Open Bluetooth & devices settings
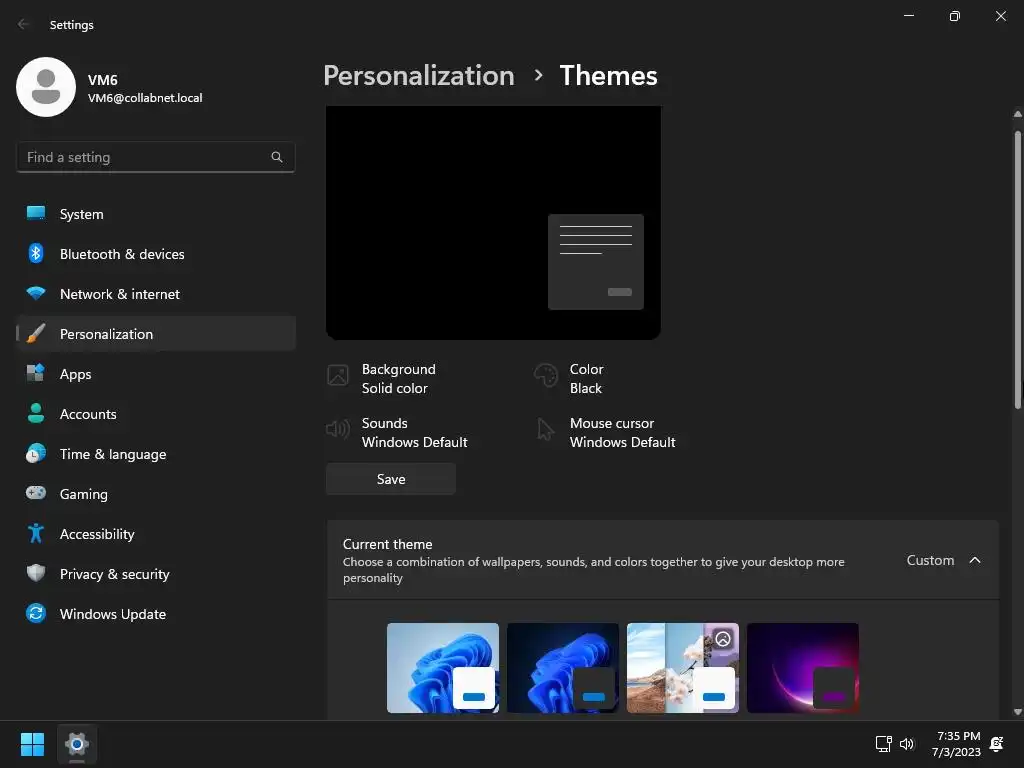The image size is (1024, 768). pyautogui.click(x=156, y=253)
